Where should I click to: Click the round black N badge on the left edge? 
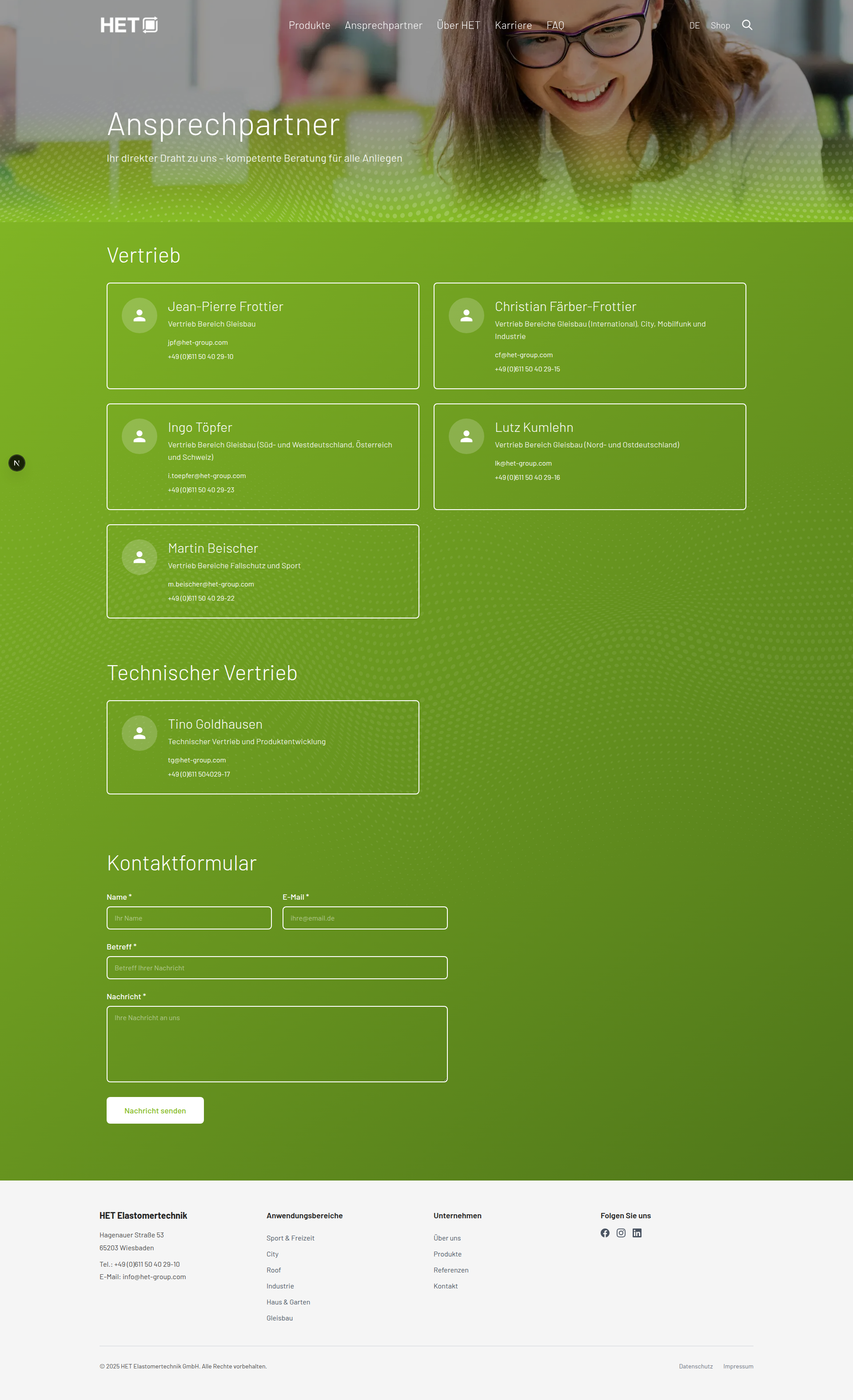pyautogui.click(x=17, y=463)
